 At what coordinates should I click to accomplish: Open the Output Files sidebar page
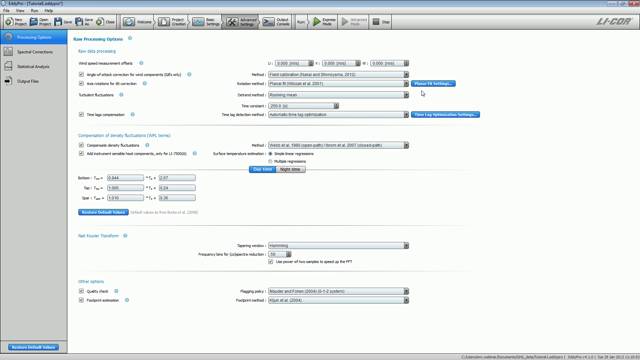click(x=33, y=81)
